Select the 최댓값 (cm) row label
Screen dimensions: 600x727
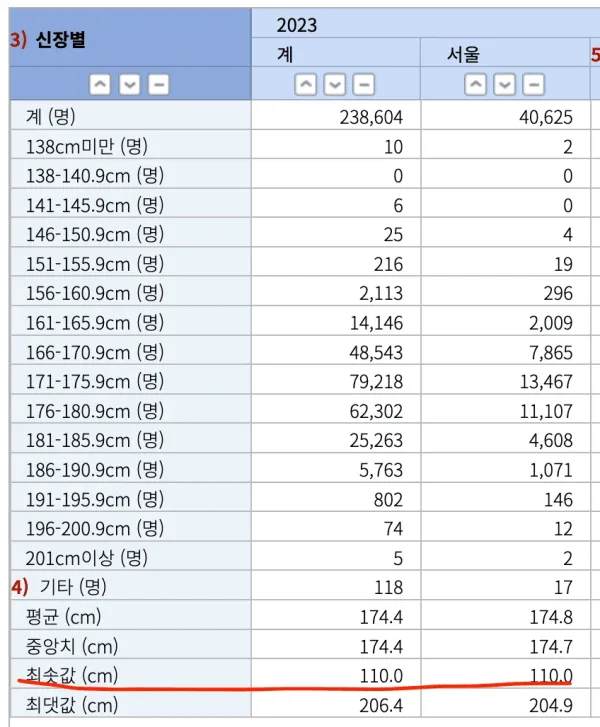click(72, 705)
